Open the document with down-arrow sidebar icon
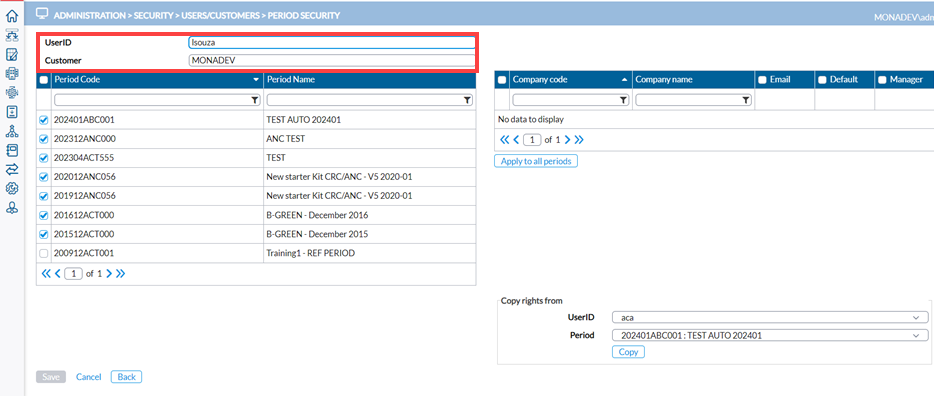This screenshot has width=934, height=396. 11,111
